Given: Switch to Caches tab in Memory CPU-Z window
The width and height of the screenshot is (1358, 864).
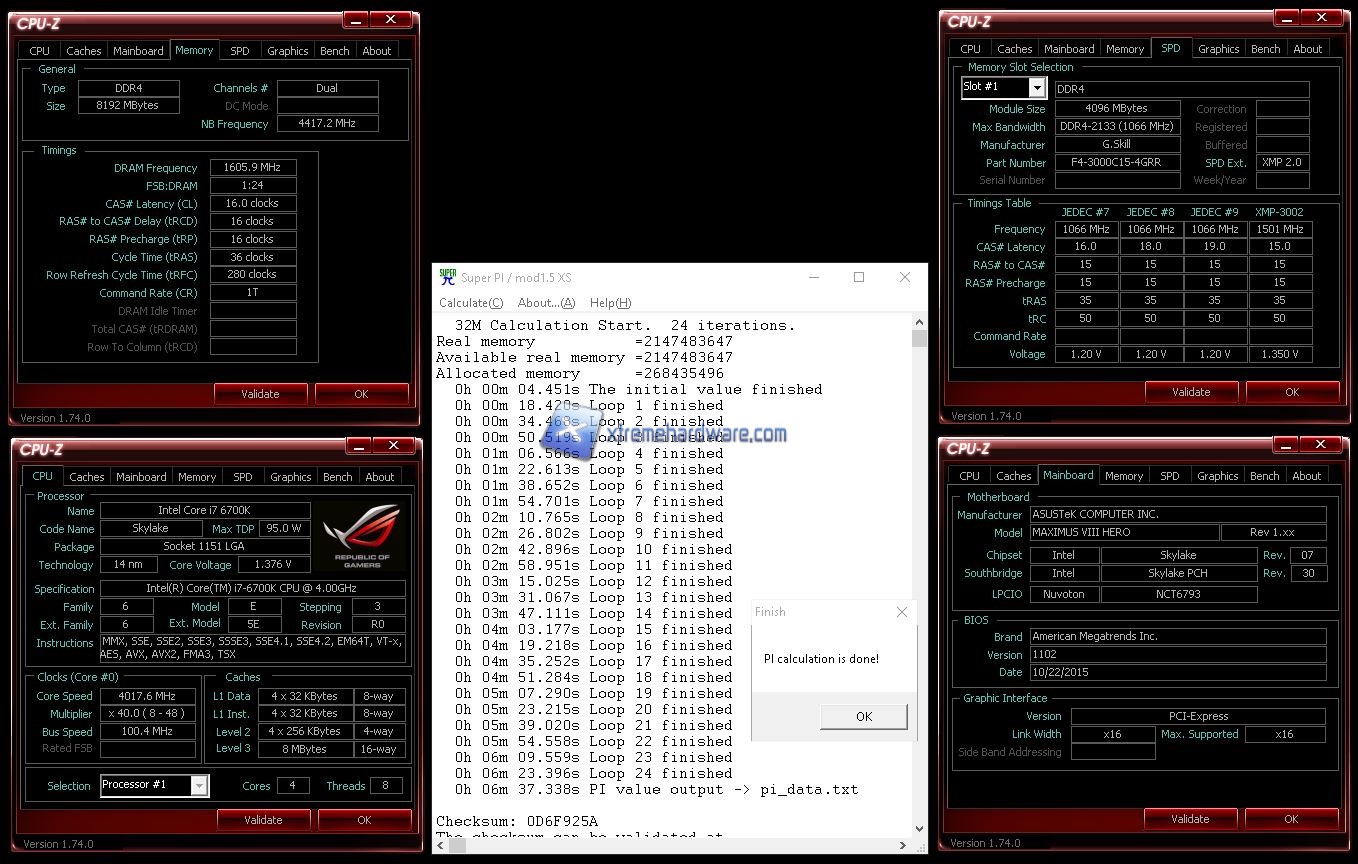Looking at the screenshot, I should pyautogui.click(x=84, y=51).
